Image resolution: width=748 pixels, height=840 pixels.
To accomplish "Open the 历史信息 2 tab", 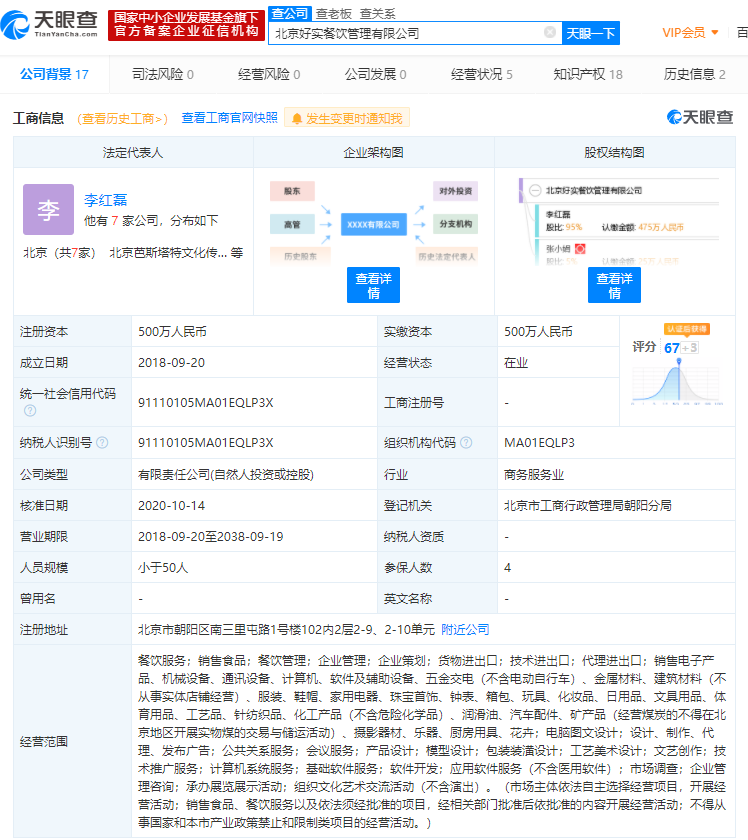I will [694, 74].
